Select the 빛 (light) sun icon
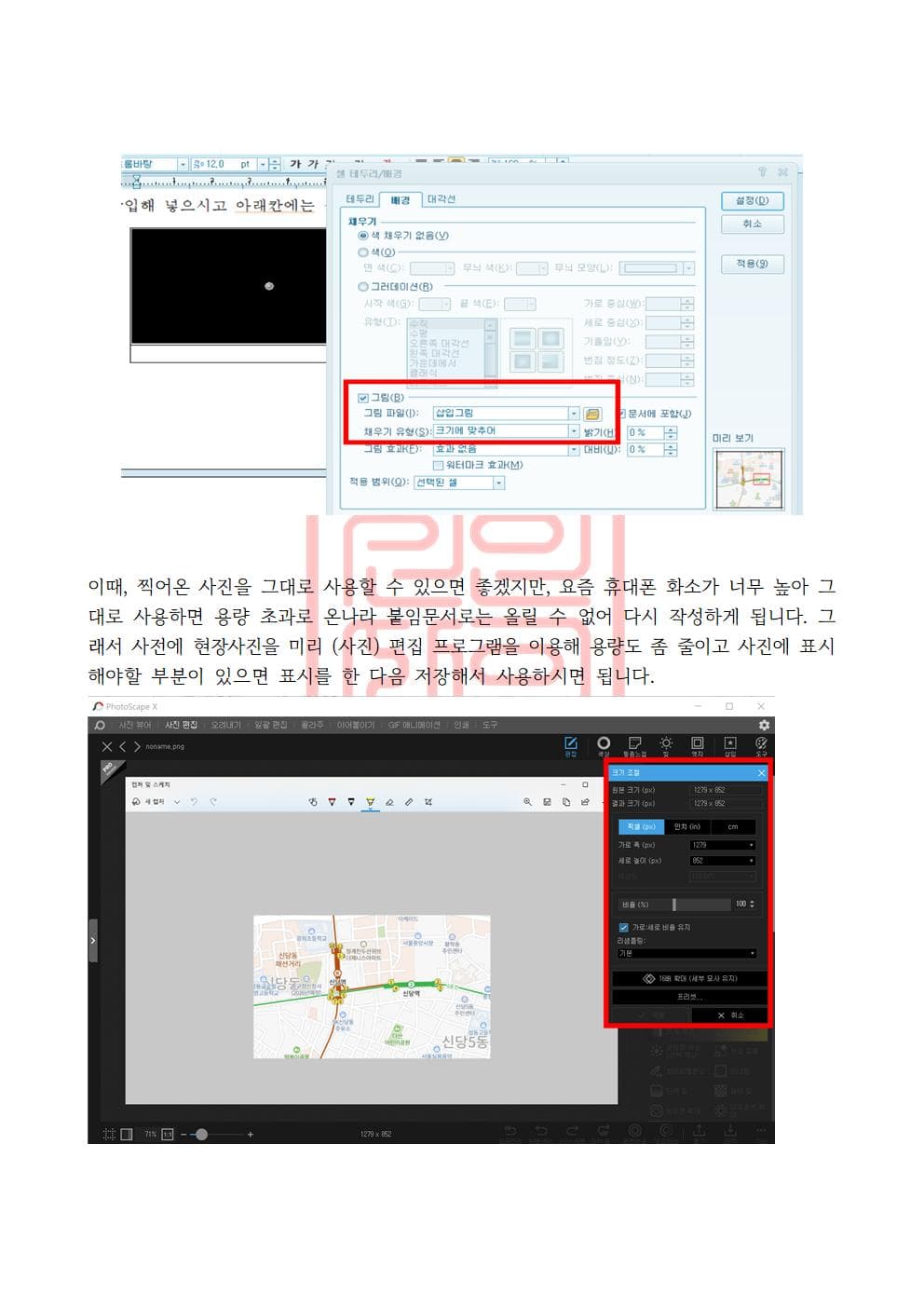 [x=666, y=743]
